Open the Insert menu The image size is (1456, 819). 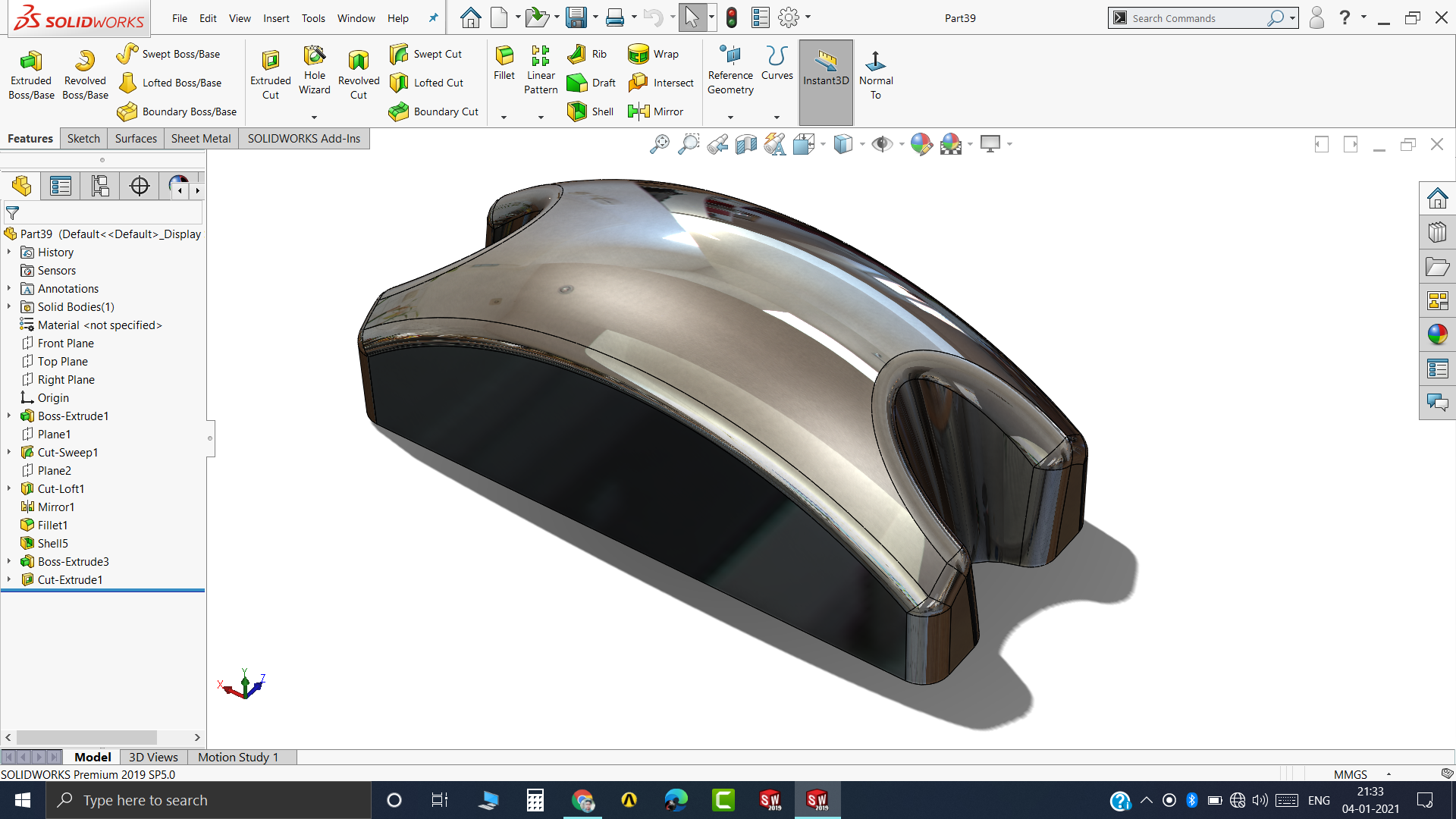[275, 18]
